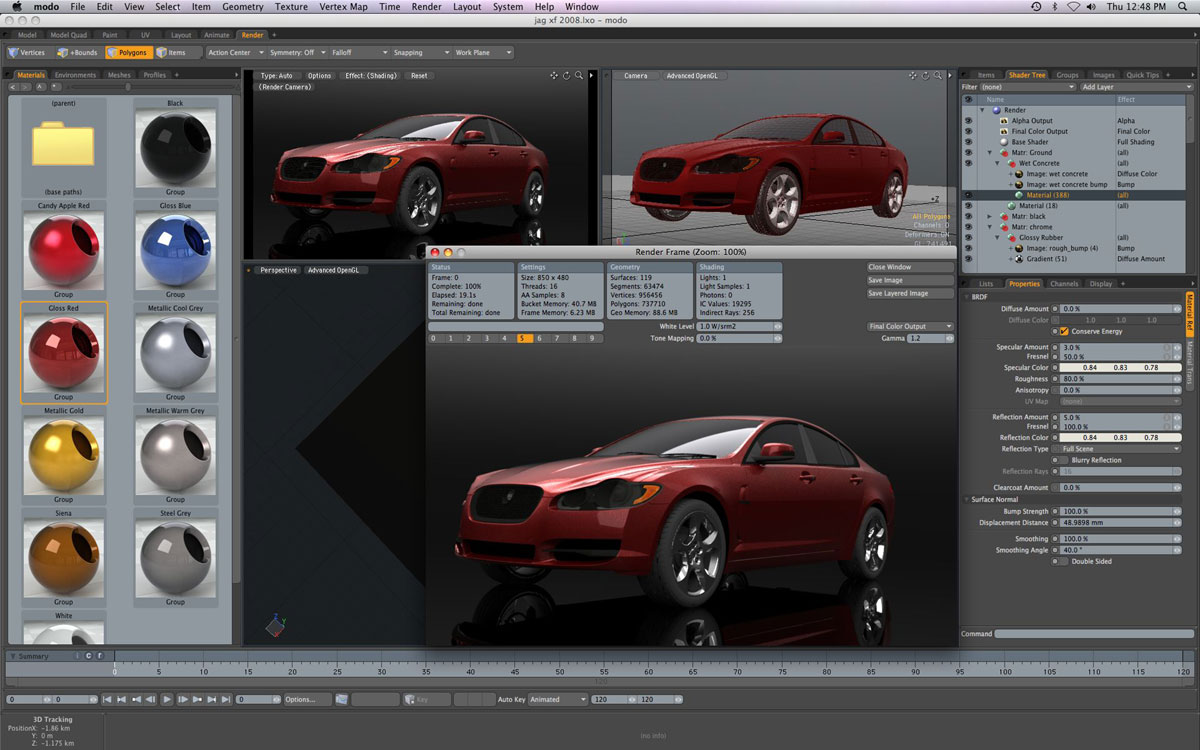Switch to the Environments tab
The width and height of the screenshot is (1200, 750).
[76, 75]
